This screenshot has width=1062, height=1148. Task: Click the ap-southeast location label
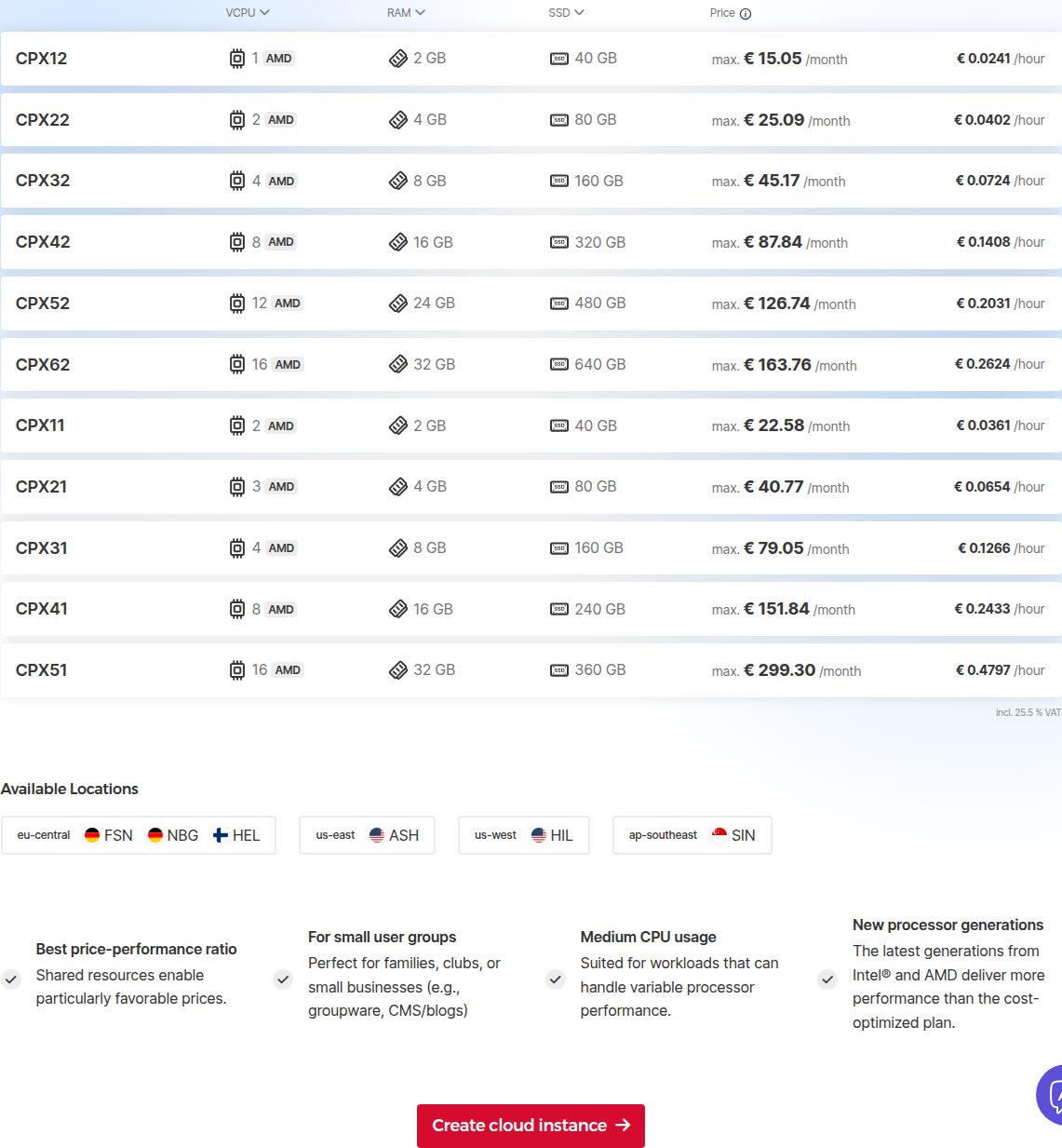pos(663,835)
